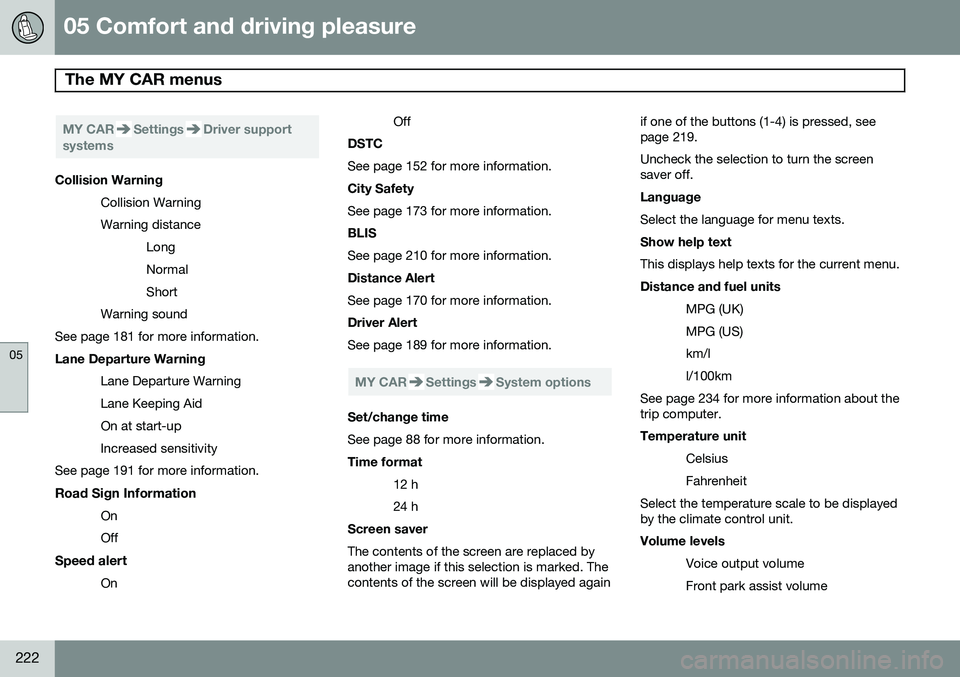This screenshot has height=677, width=960.
Task: Click the seat icon in header corner
Action: point(27,28)
